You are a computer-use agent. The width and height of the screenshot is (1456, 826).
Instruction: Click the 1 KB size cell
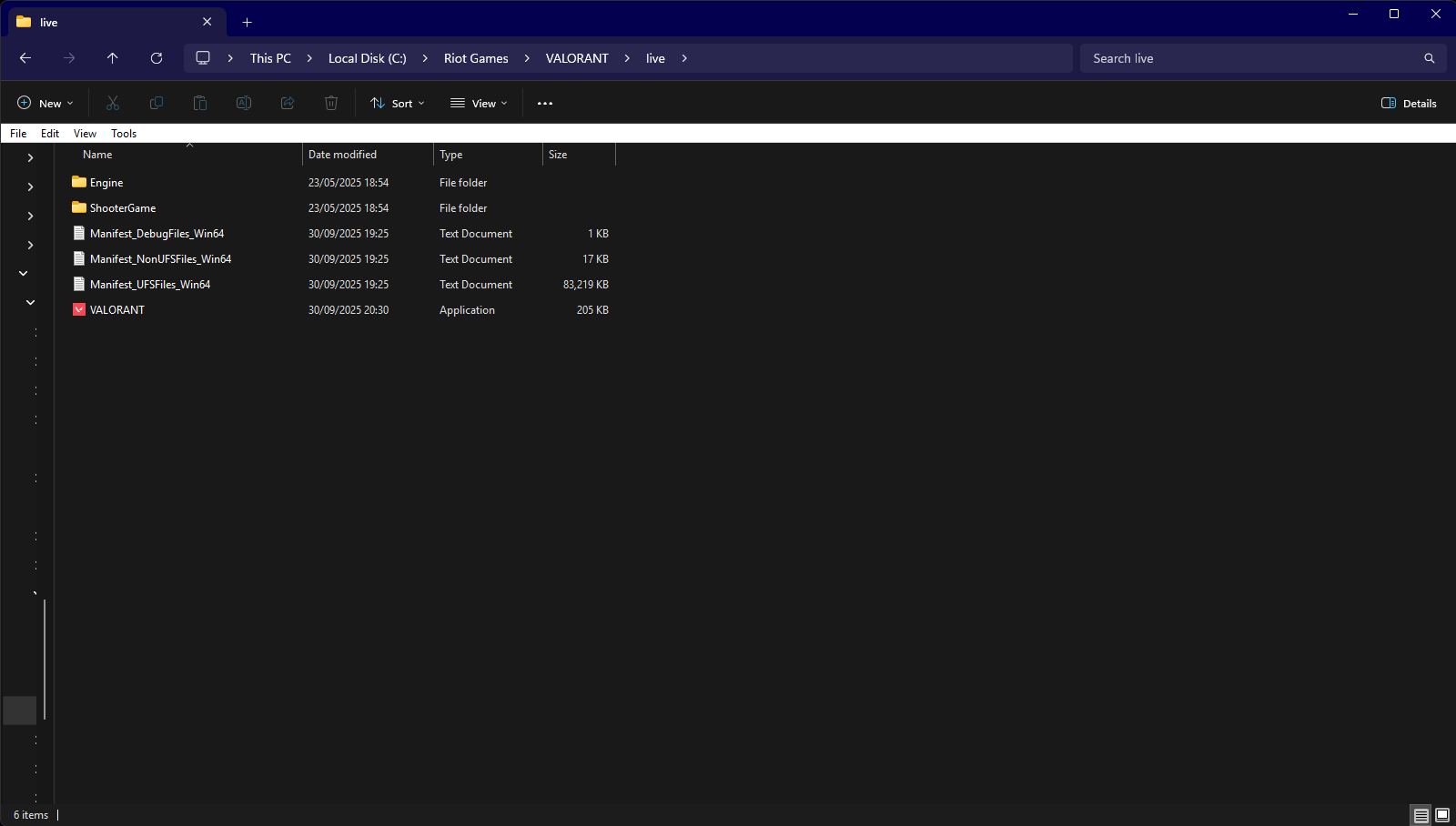(598, 234)
